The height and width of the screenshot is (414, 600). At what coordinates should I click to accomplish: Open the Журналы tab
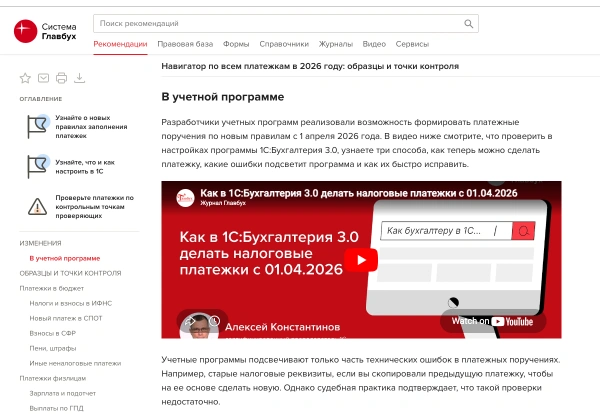coord(336,44)
